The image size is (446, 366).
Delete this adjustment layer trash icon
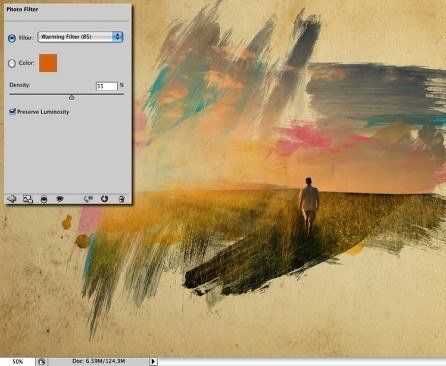[122, 199]
